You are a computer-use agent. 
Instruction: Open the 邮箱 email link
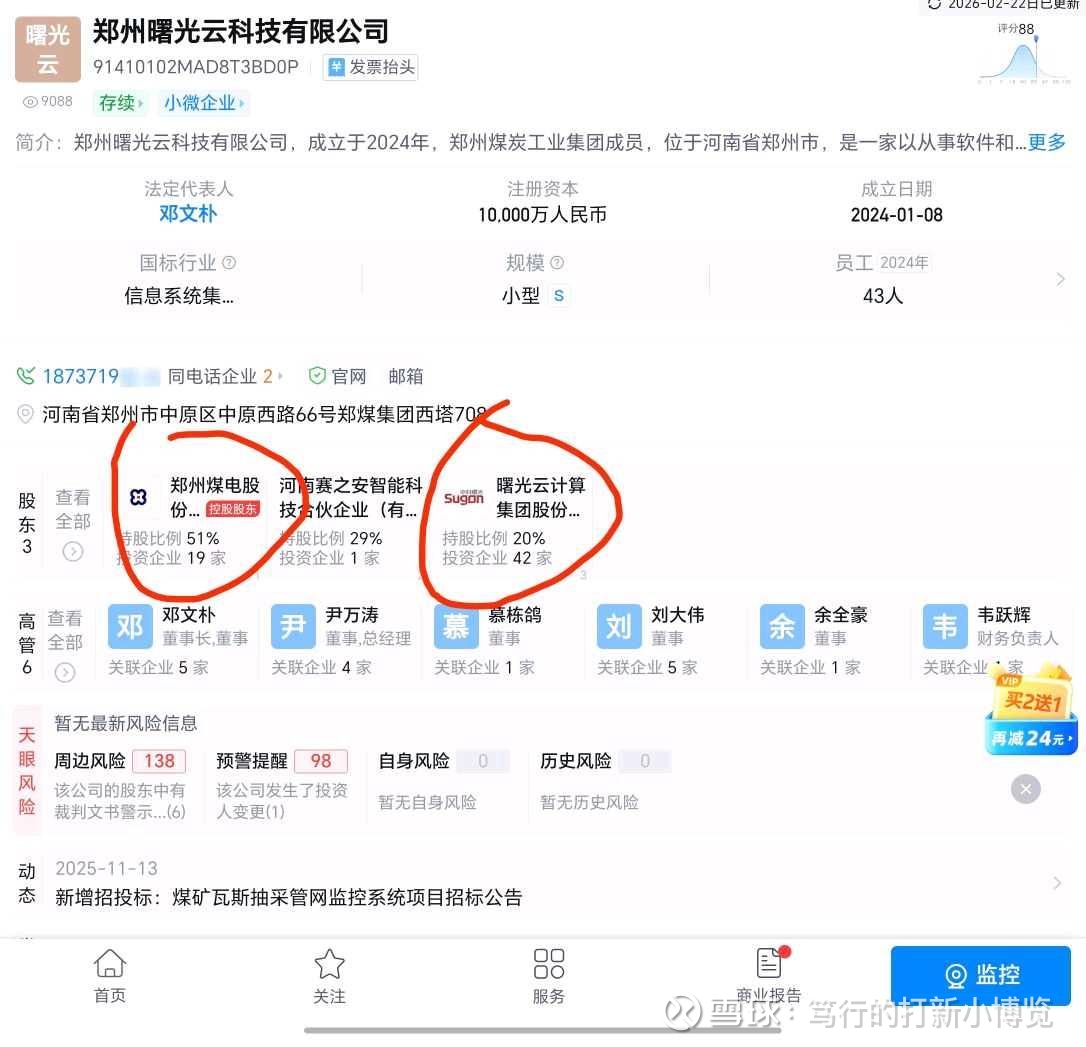click(406, 376)
